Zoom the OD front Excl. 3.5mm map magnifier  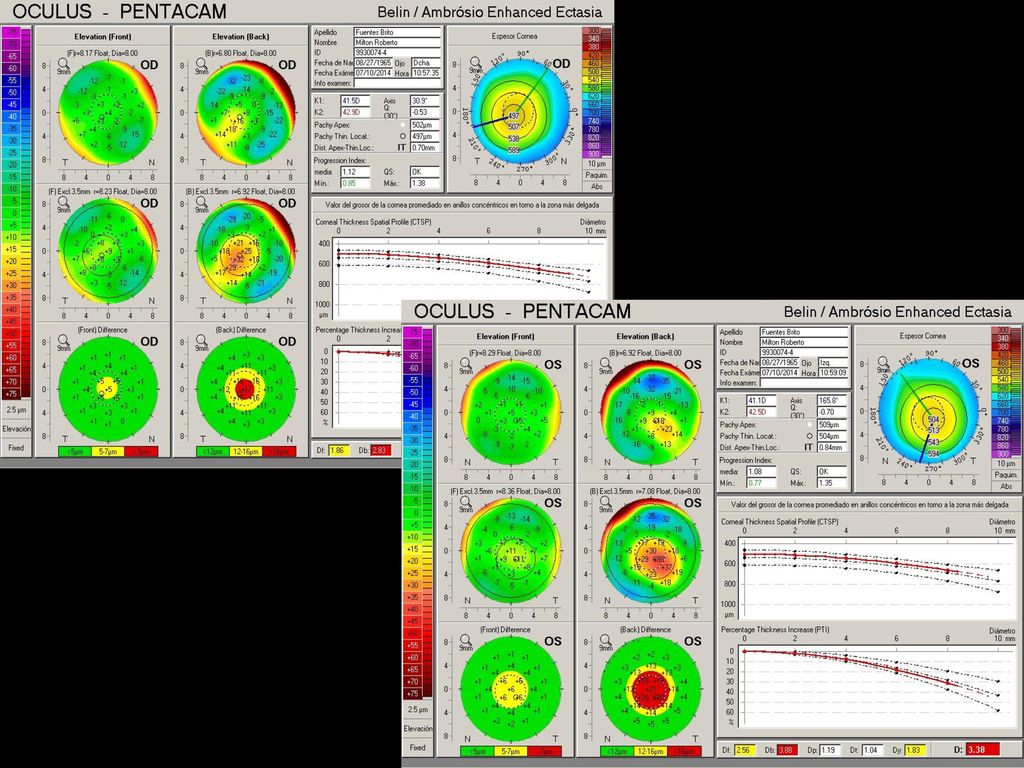(63, 202)
